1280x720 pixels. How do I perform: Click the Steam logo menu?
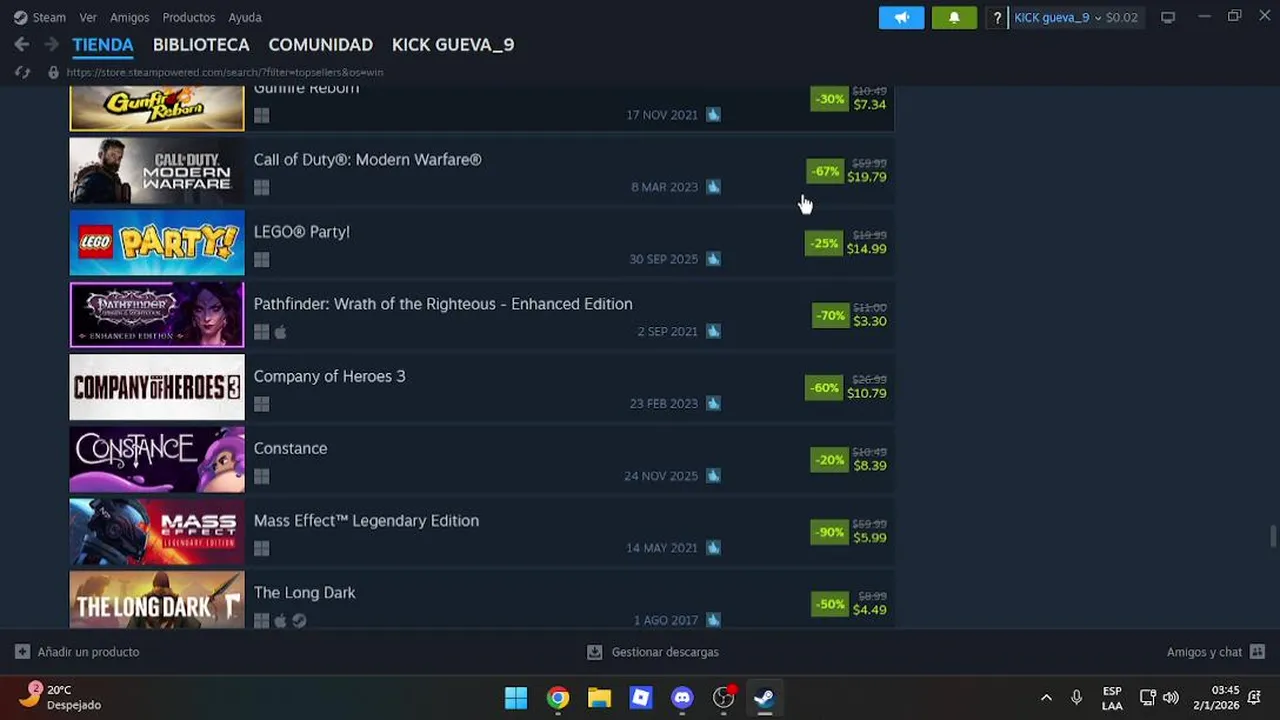coord(20,17)
